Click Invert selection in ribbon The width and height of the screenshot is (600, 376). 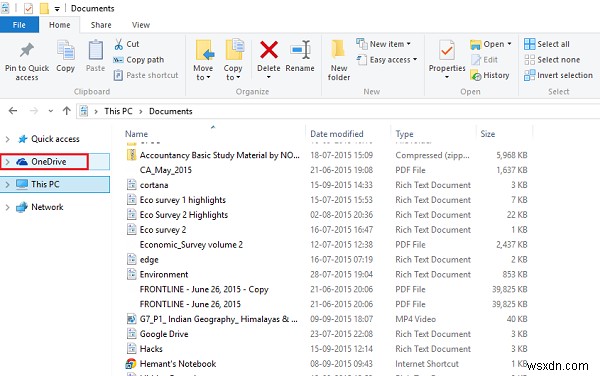pos(558,75)
